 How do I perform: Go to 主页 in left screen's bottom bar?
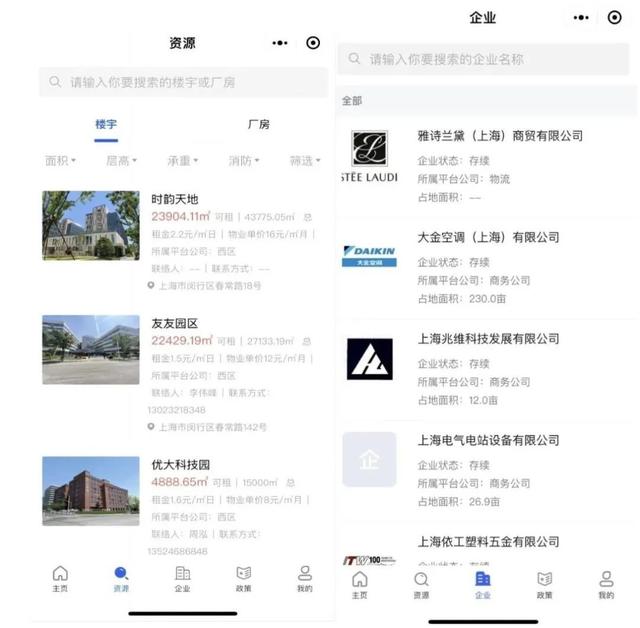pos(60,579)
